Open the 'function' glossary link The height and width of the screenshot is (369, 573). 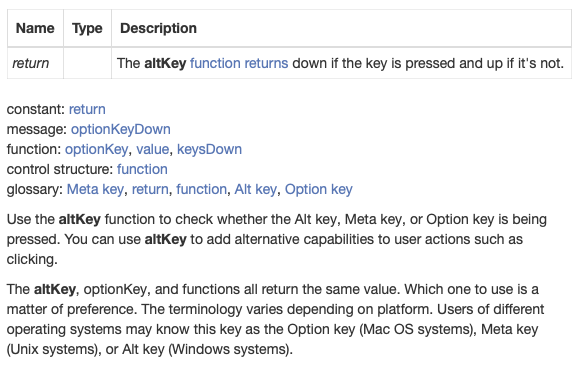201,189
